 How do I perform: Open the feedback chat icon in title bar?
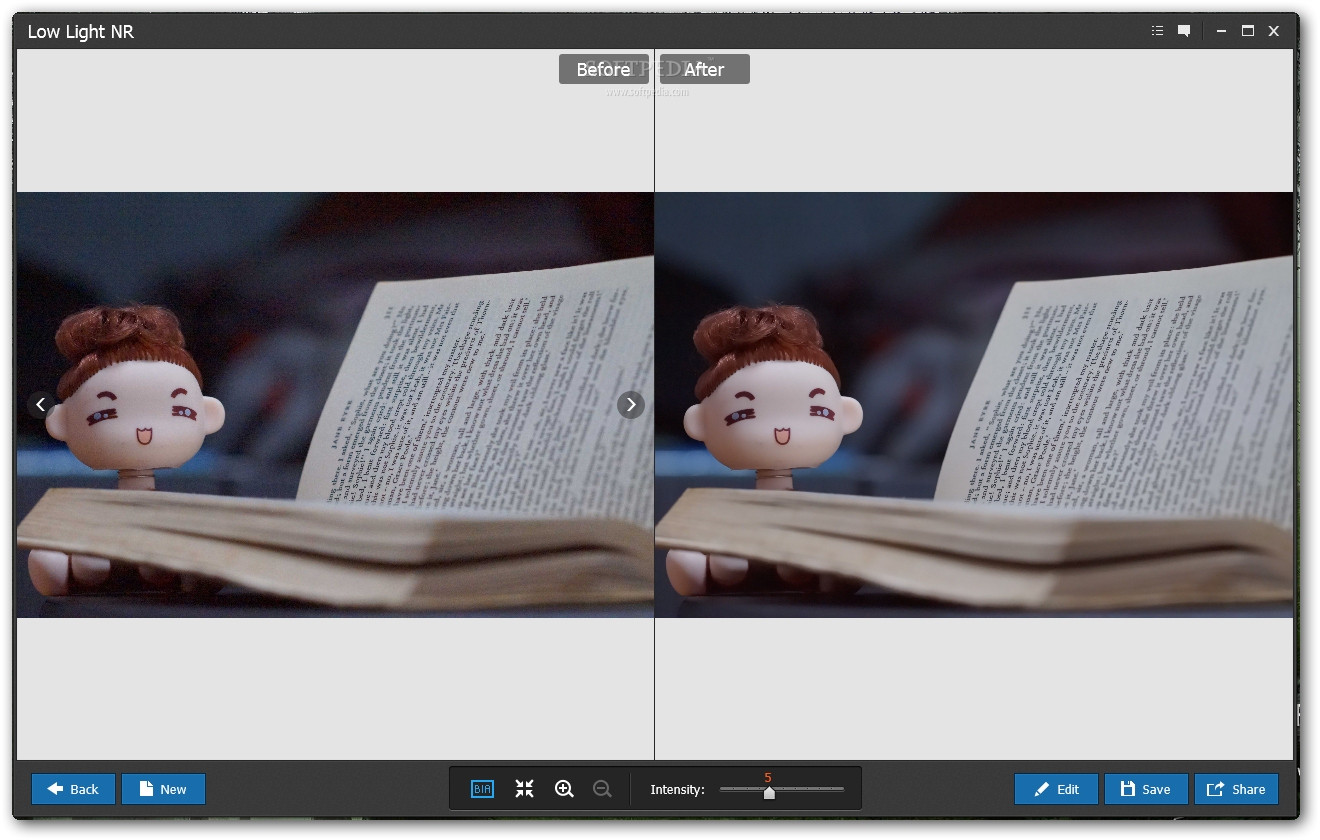coord(1184,31)
